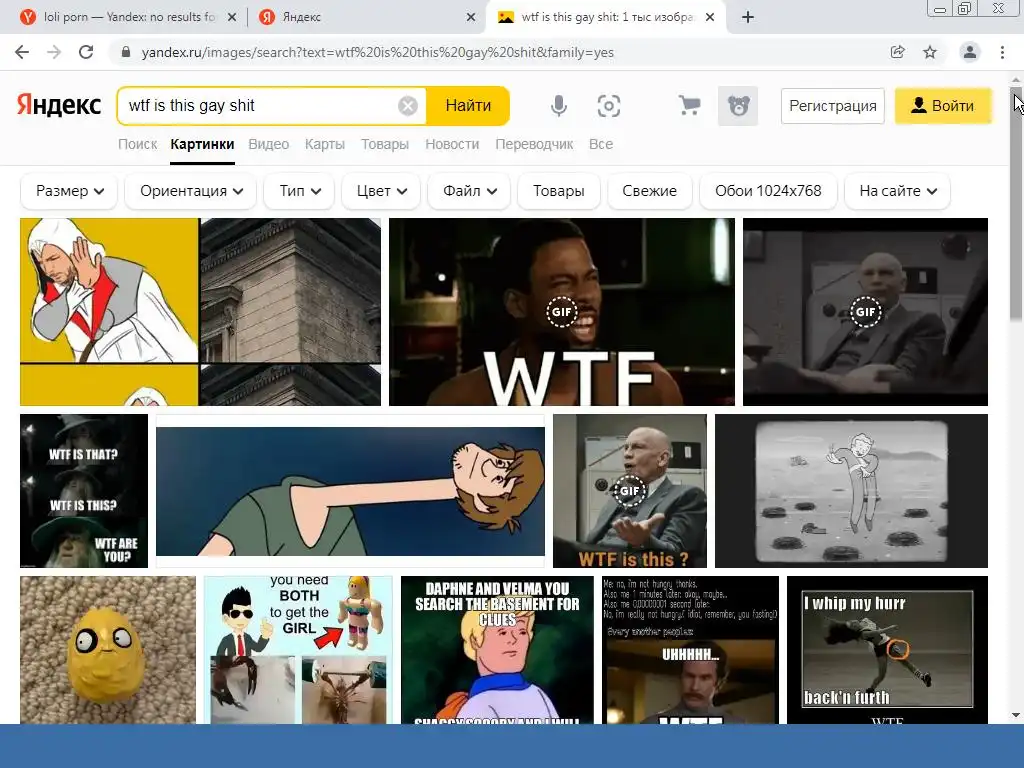
Task: Open the 'you need BOTH' meme thumbnail
Action: [x=298, y=650]
